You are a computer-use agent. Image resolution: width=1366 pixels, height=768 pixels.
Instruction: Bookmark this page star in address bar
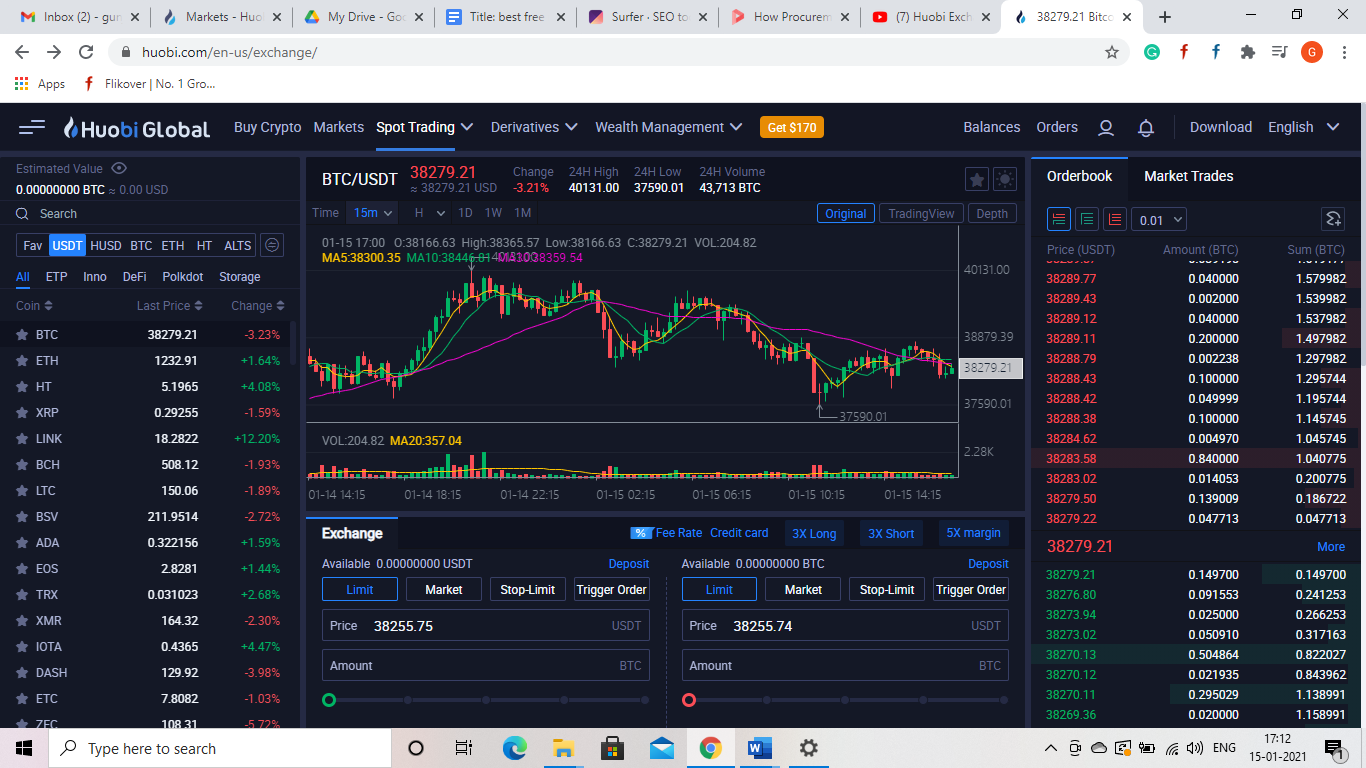(1112, 52)
